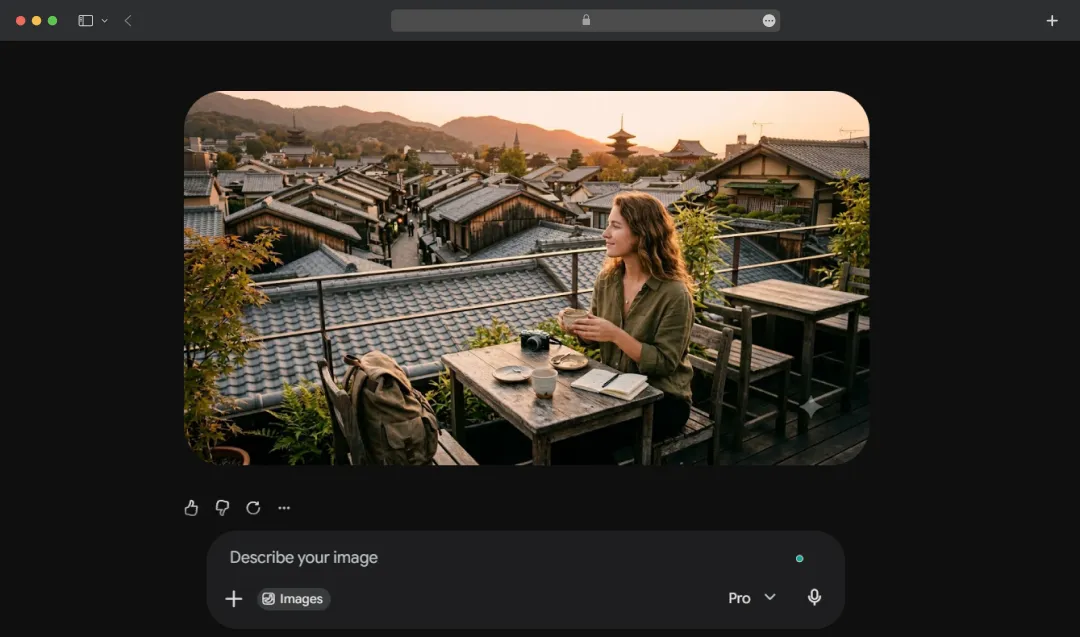1080x637 pixels.
Task: Click the lock icon in address bar
Action: tap(586, 20)
